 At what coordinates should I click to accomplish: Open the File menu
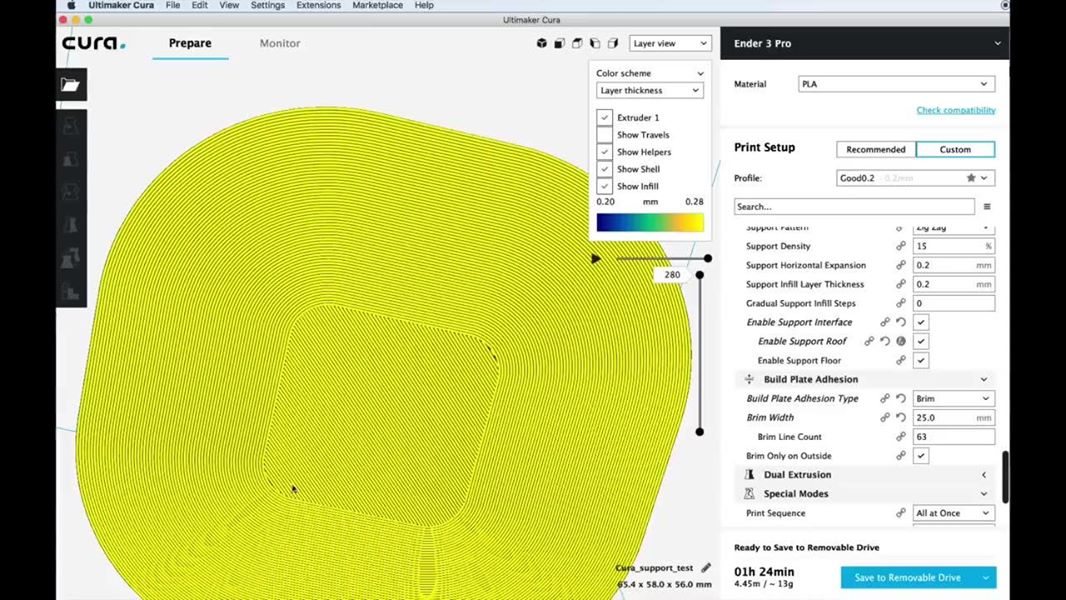point(173,5)
